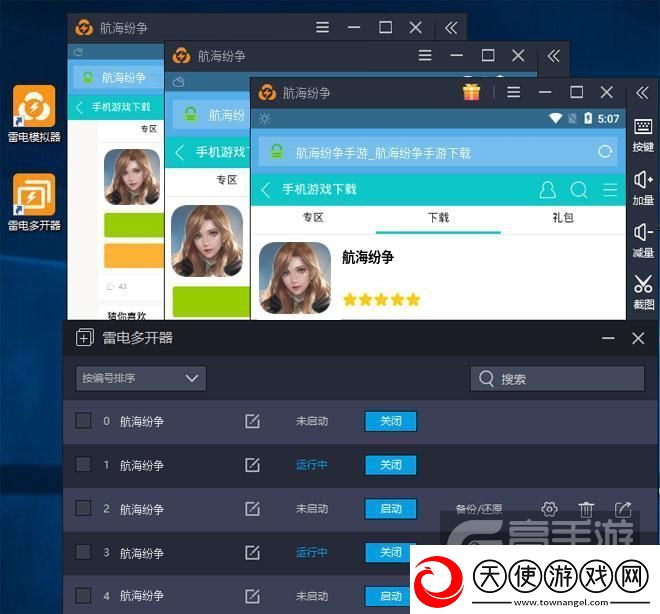Delete instance 2 with the trash icon
The height and width of the screenshot is (614, 660).
pyautogui.click(x=585, y=509)
